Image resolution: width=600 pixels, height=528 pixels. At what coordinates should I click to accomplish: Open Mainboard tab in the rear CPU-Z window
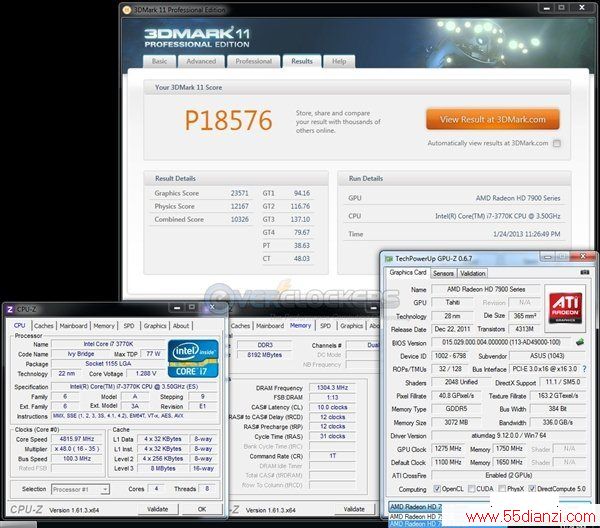(270, 326)
